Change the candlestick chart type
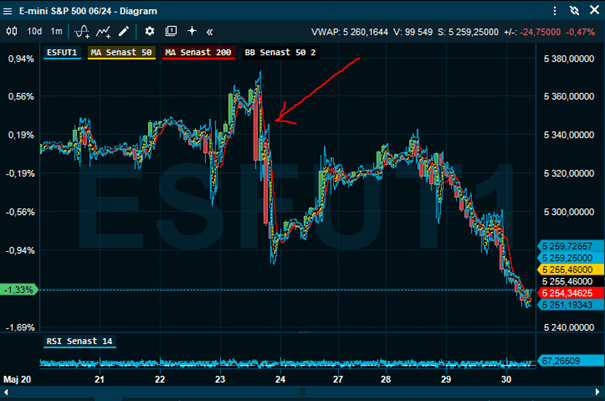 [12, 31]
